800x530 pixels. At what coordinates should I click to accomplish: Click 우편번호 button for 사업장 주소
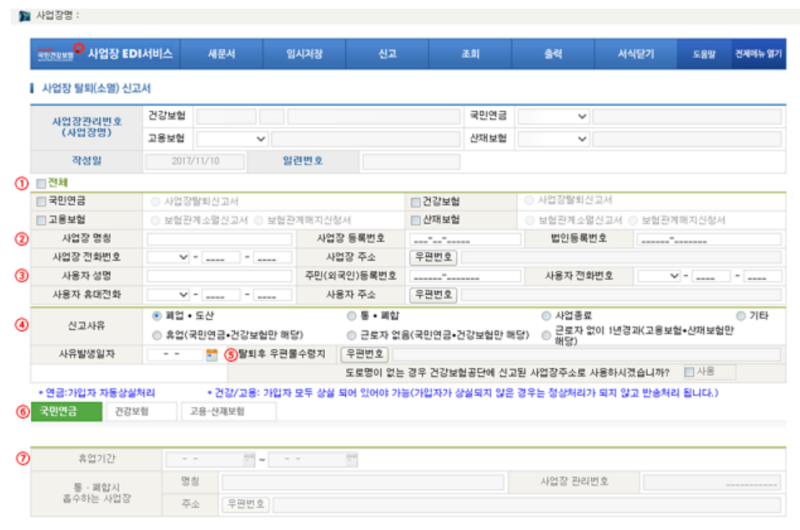point(433,257)
